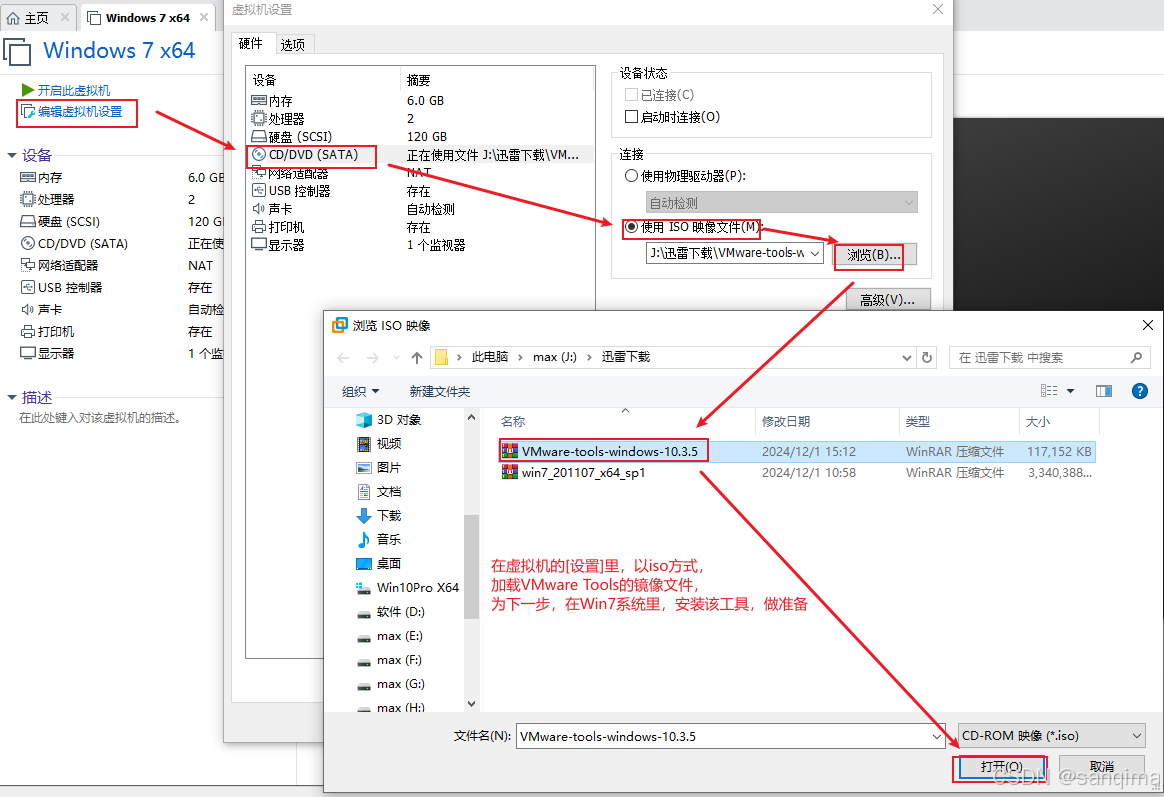Close the Windows 7 x64 tab
This screenshot has width=1164, height=797.
[x=204, y=17]
